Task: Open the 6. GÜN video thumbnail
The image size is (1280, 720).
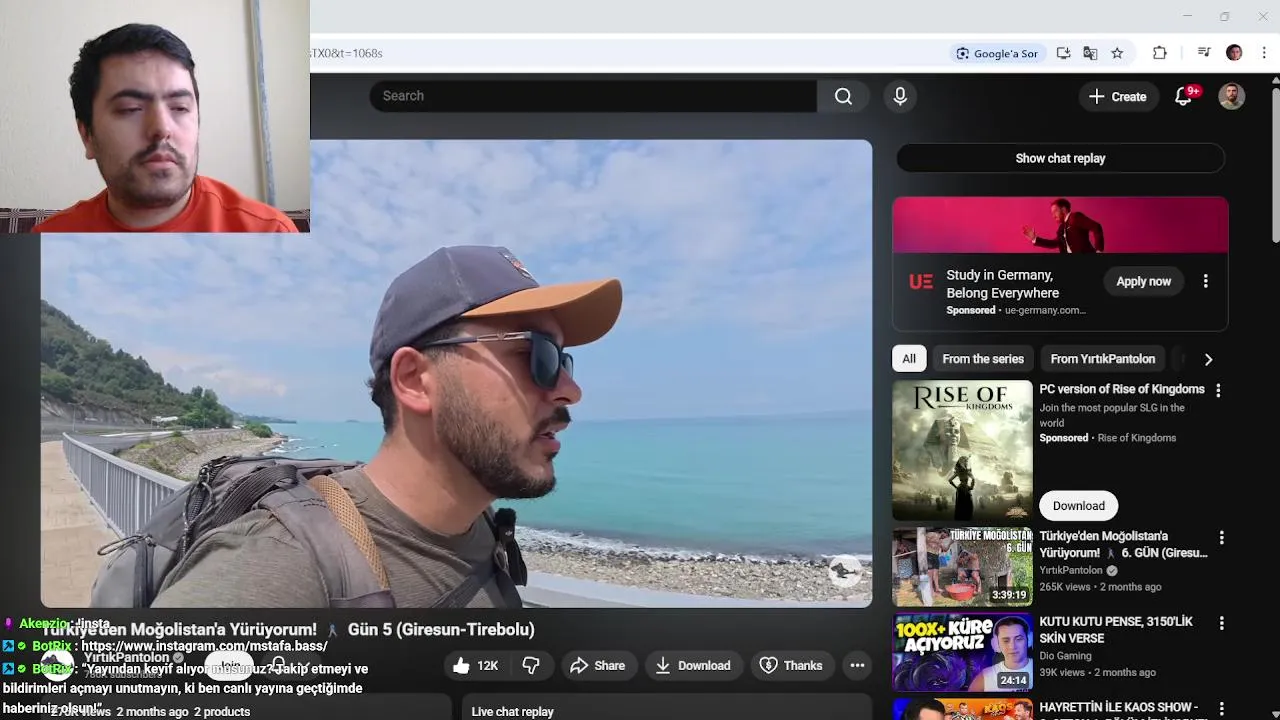Action: coord(962,567)
